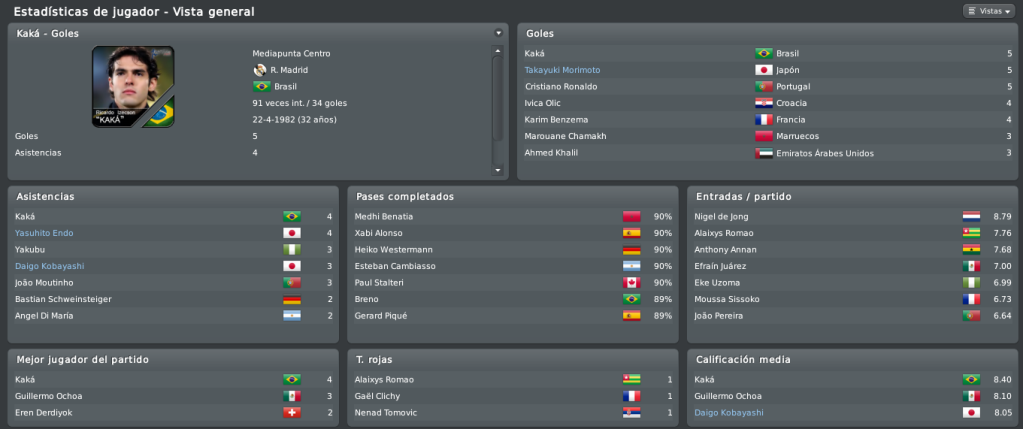
Task: Click the Brasil flag in the profile panel
Action: (262, 87)
